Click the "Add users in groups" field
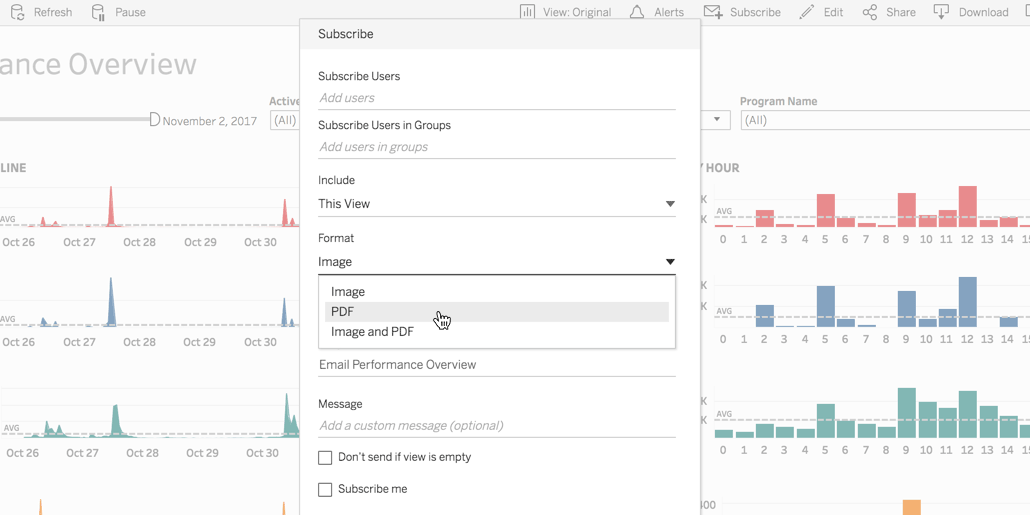This screenshot has height=515, width=1030. point(496,147)
